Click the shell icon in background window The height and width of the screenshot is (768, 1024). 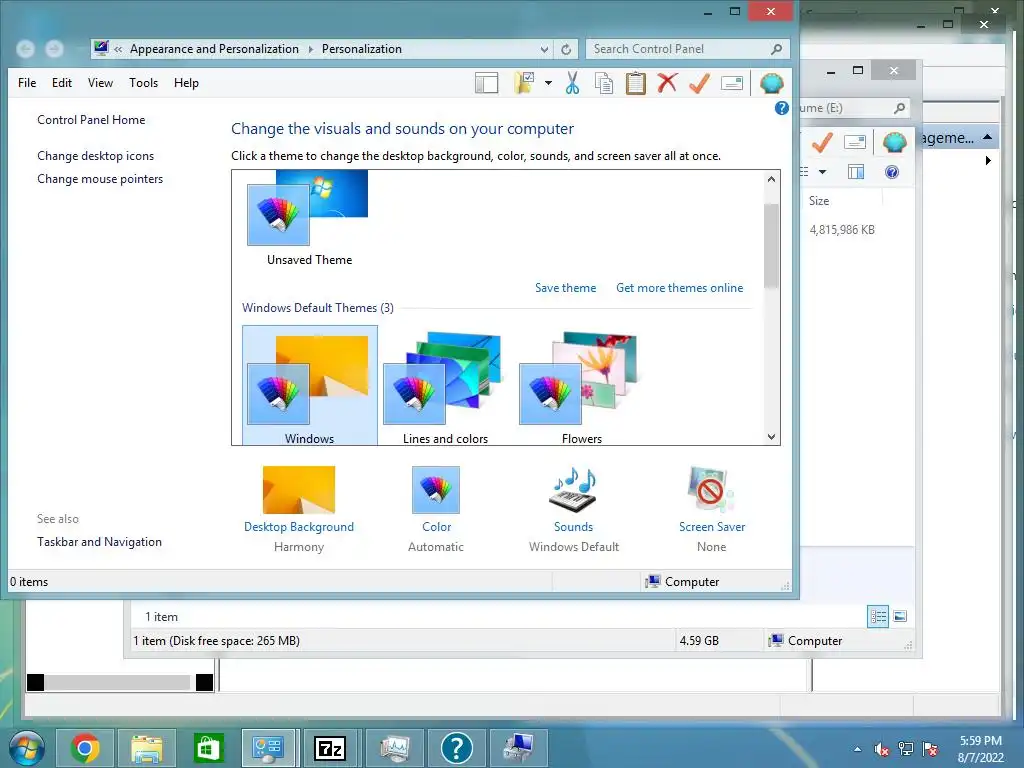coord(894,142)
